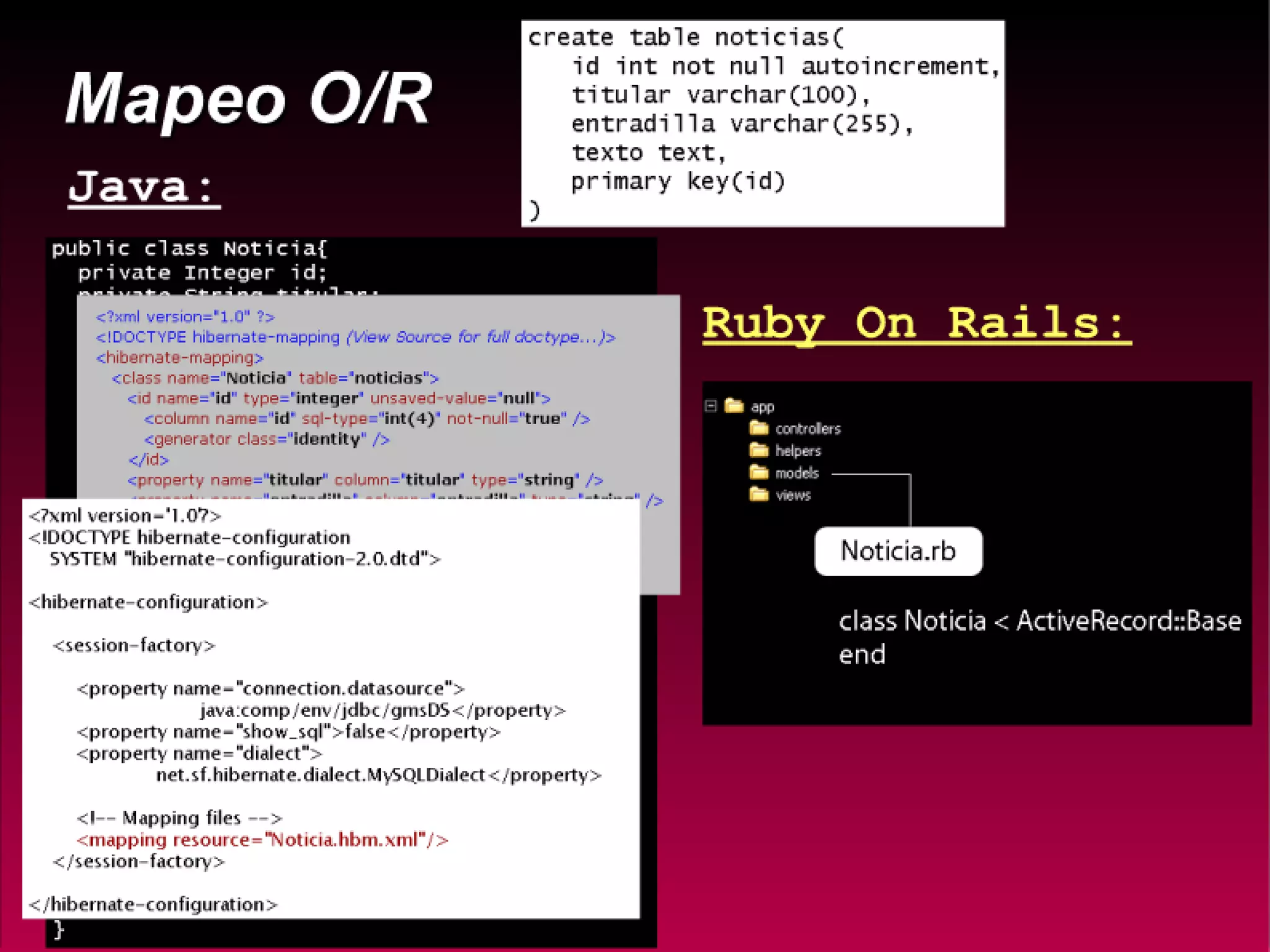Click the models folder icon
This screenshot has width=1270, height=952.
coord(759,473)
